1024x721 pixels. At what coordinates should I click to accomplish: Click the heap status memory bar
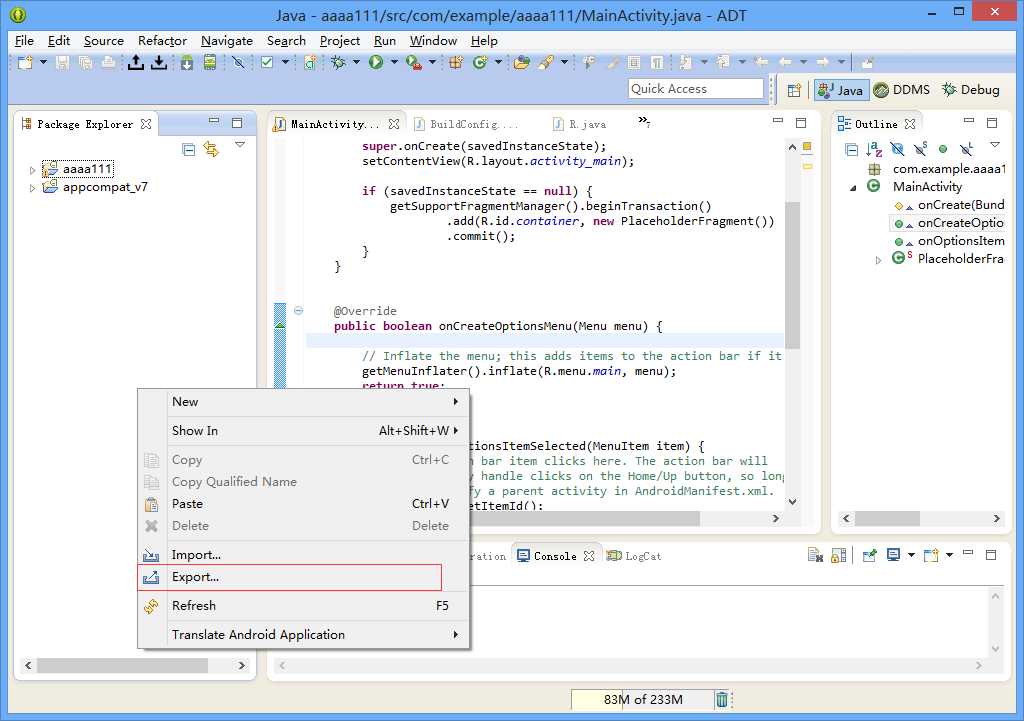(643, 699)
